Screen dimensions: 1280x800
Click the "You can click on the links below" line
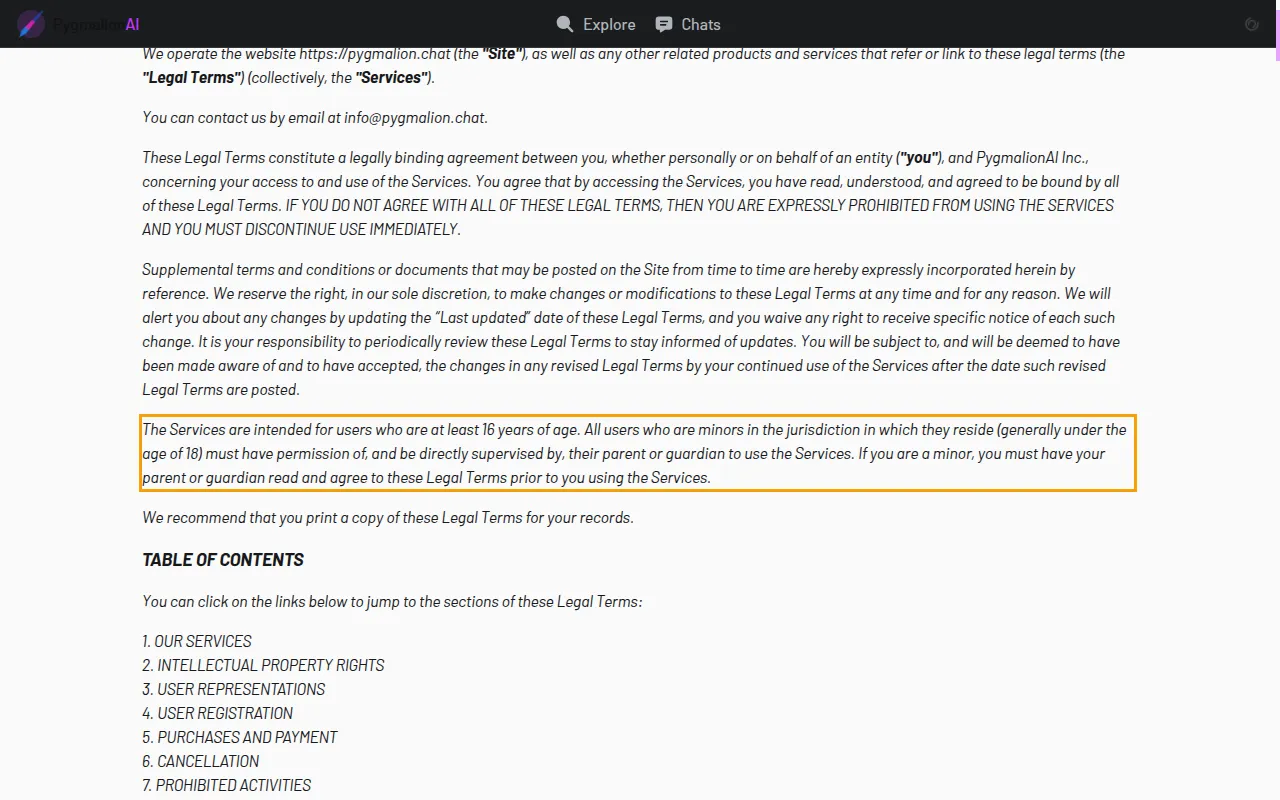pyautogui.click(x=392, y=602)
